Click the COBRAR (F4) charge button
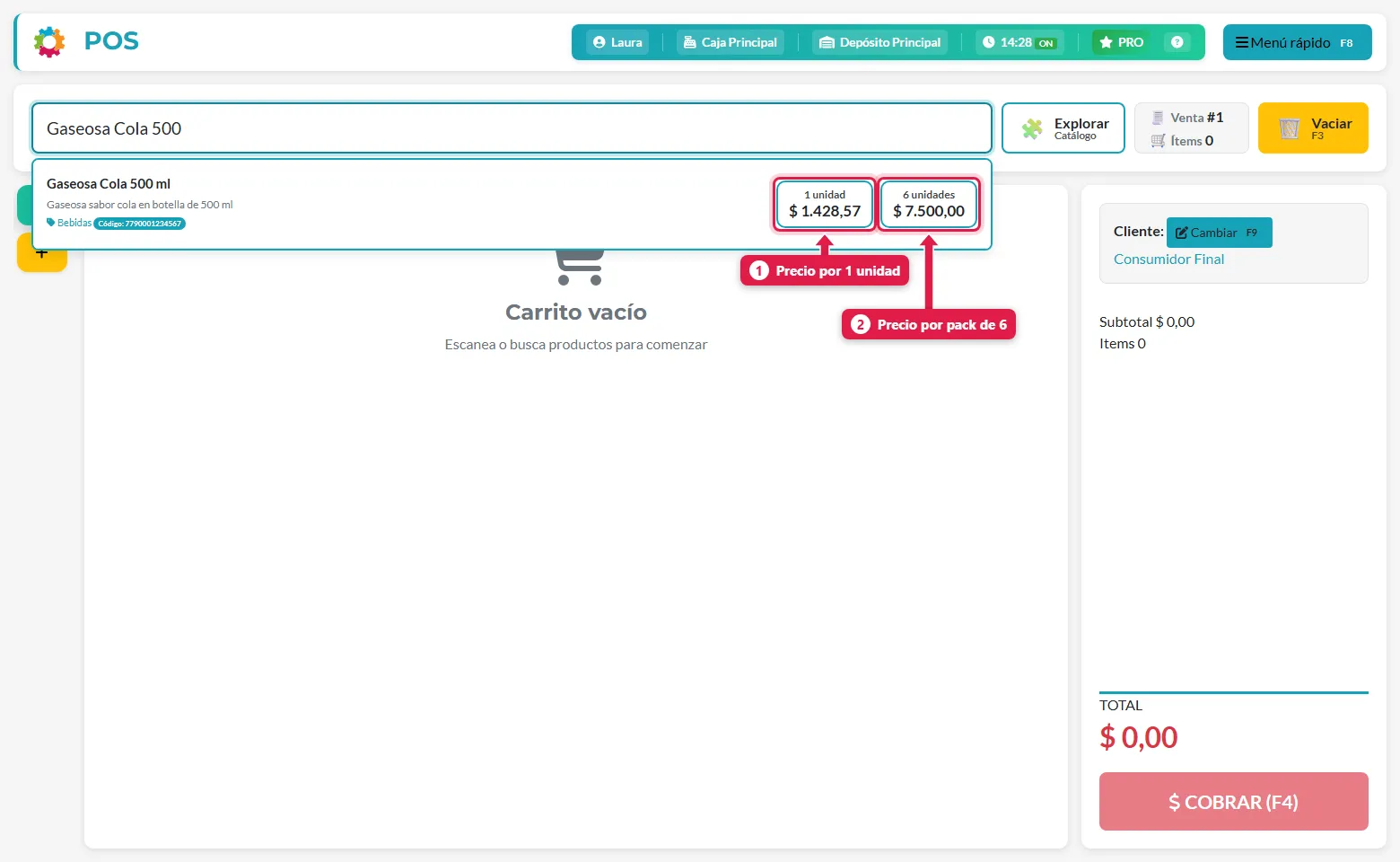This screenshot has height=862, width=1400. click(1233, 801)
